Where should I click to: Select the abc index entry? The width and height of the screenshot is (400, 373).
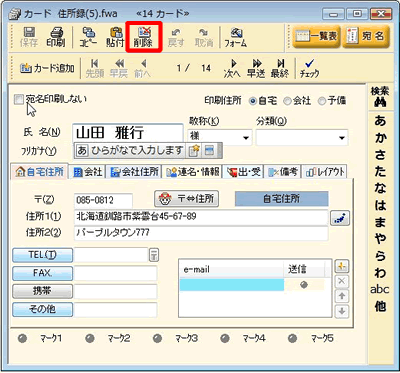point(380,289)
